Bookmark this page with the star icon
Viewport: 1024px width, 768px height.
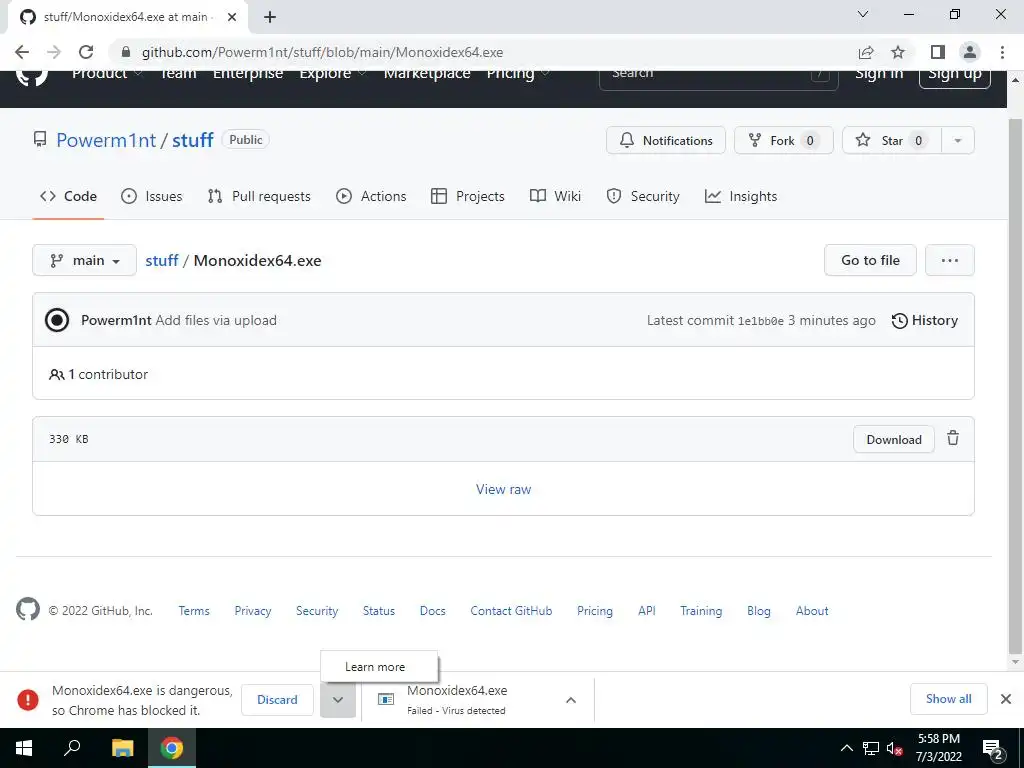click(898, 52)
